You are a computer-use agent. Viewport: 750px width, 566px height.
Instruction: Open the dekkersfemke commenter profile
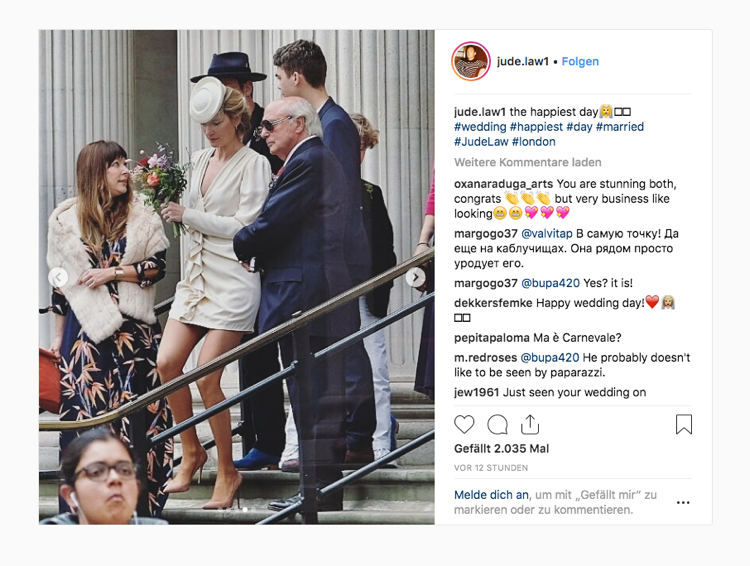coord(493,303)
